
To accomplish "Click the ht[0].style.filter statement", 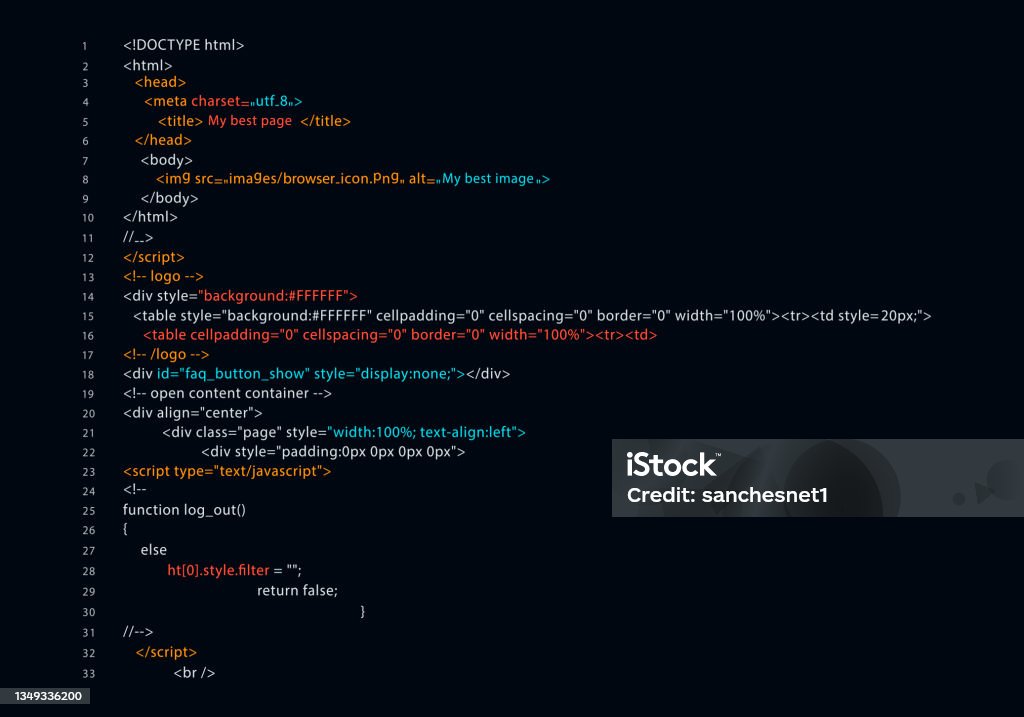I will point(234,570).
